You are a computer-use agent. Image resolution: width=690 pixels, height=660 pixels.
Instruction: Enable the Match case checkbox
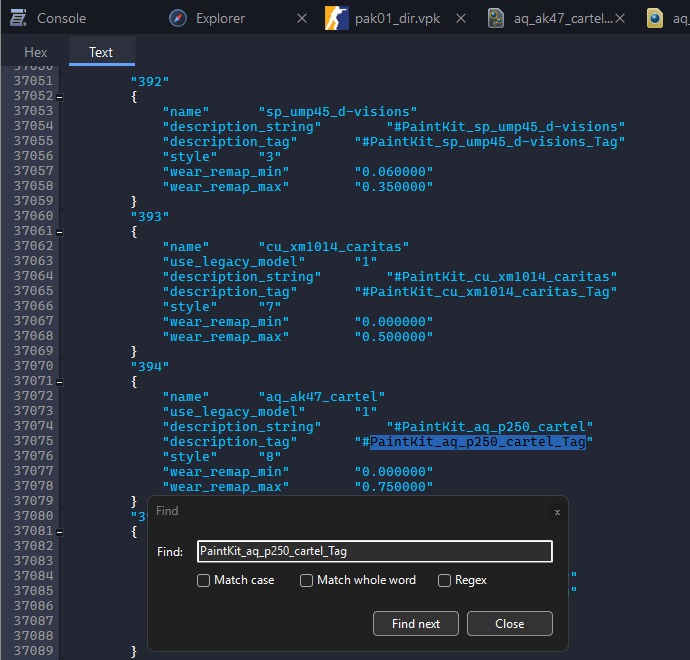pyautogui.click(x=203, y=580)
